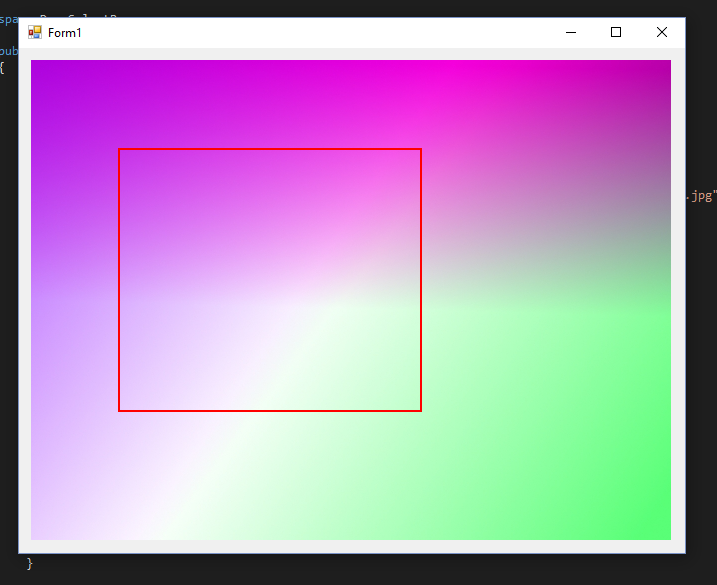Click empty title bar area right of Form1 text
Image resolution: width=717 pixels, height=585 pixels.
tap(300, 32)
